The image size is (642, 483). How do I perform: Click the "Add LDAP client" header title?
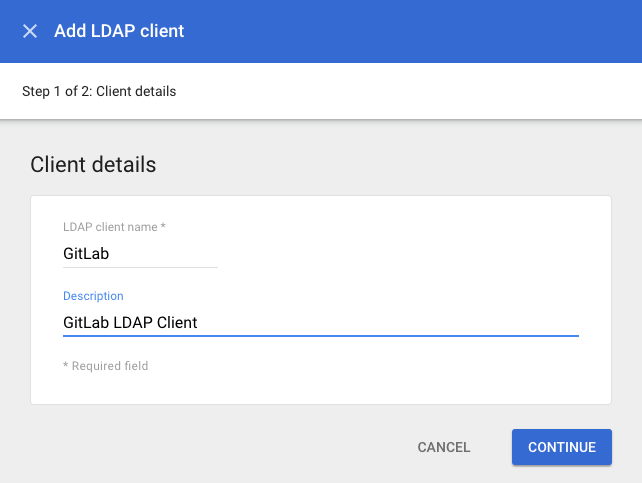pos(119,31)
